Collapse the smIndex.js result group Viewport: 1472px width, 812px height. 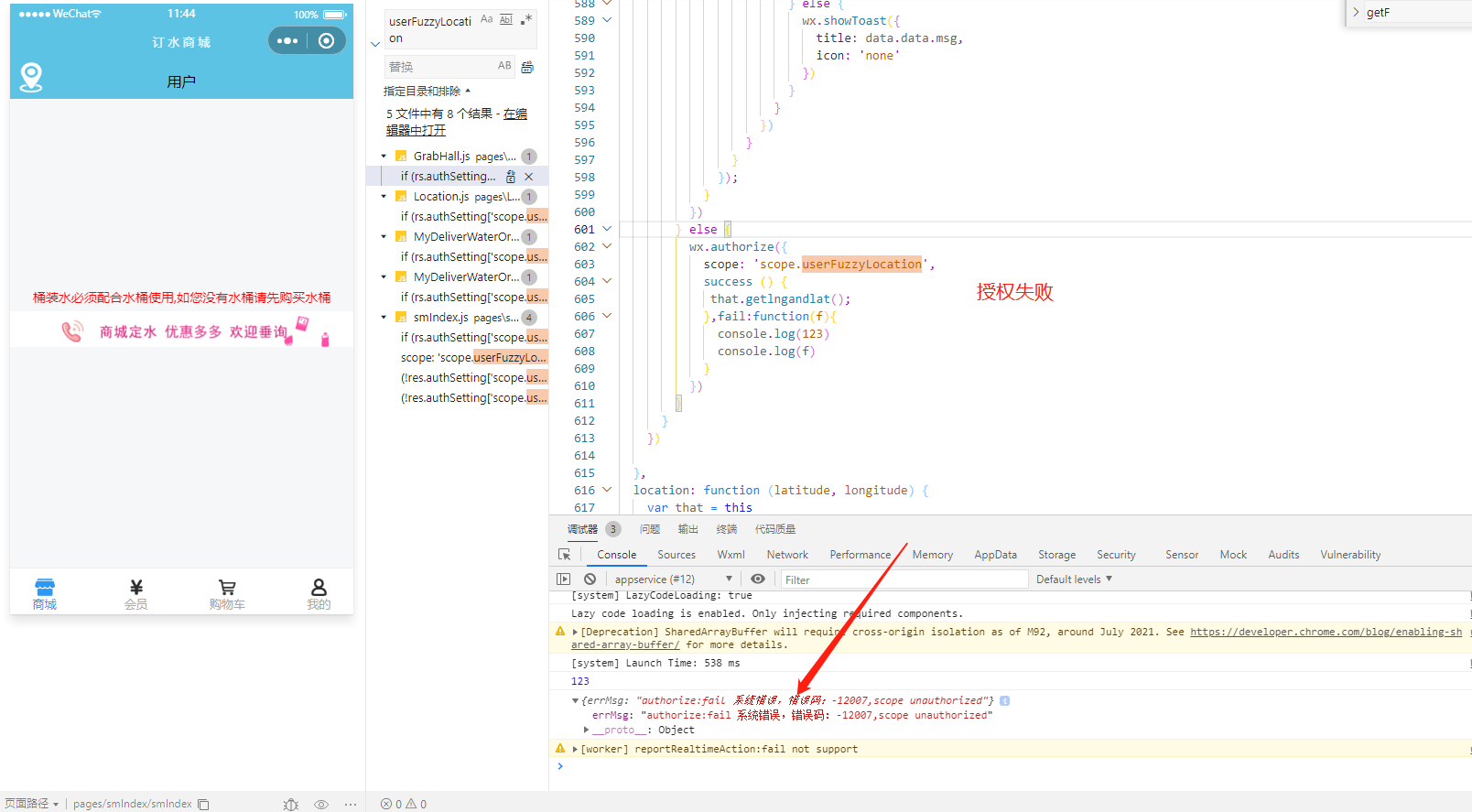pos(384,318)
